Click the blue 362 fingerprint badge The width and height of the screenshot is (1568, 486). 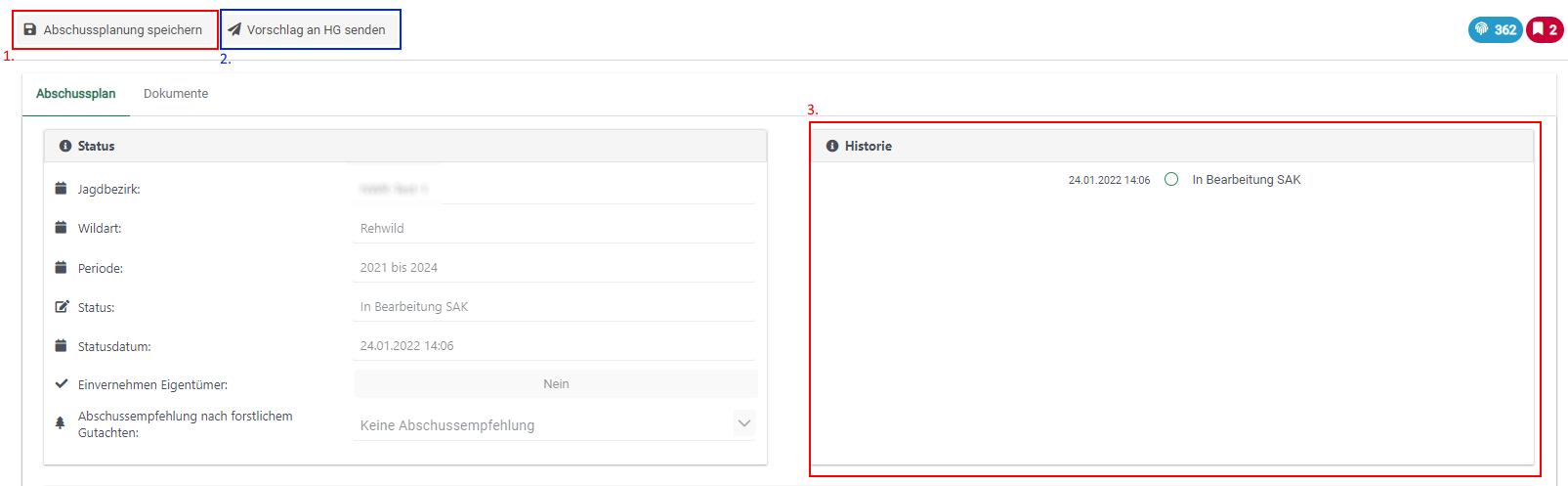point(1495,29)
